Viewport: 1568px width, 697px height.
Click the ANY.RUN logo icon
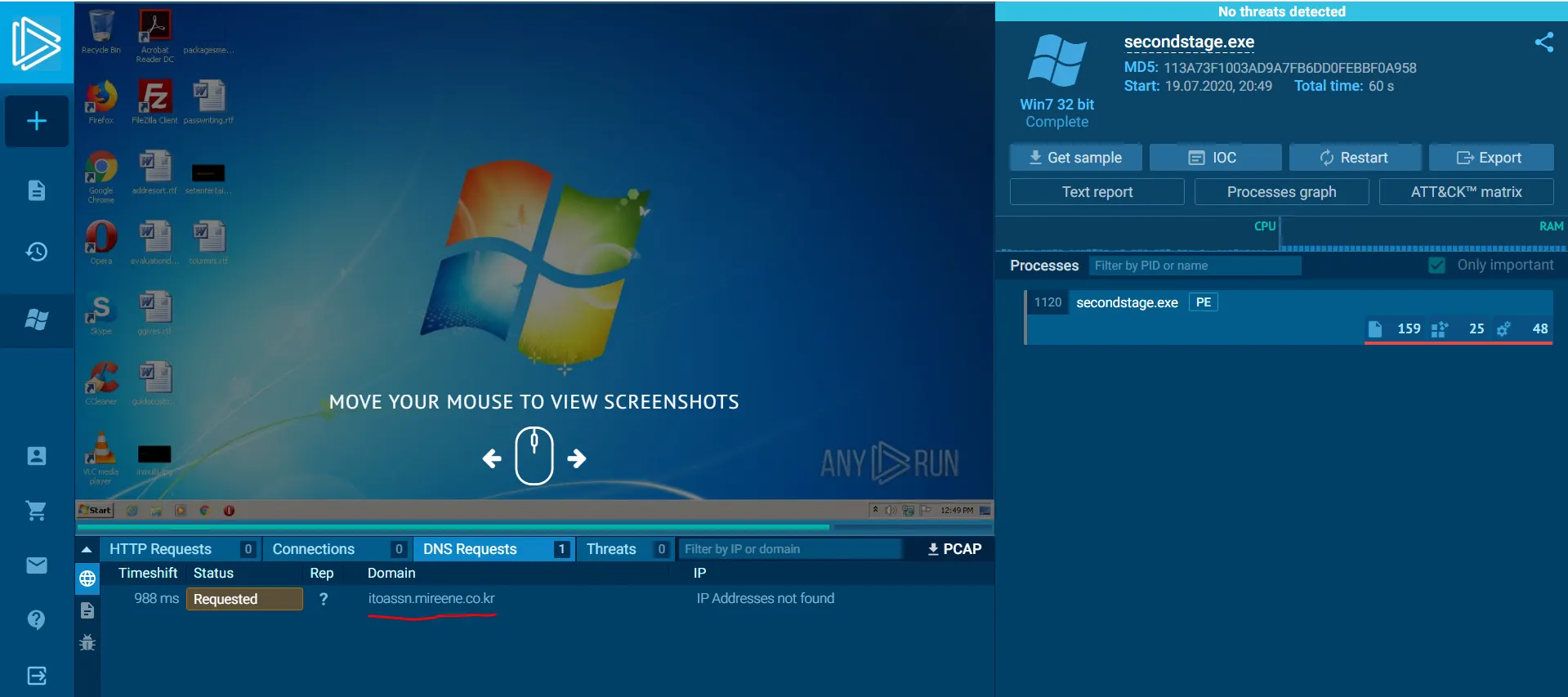(x=36, y=42)
